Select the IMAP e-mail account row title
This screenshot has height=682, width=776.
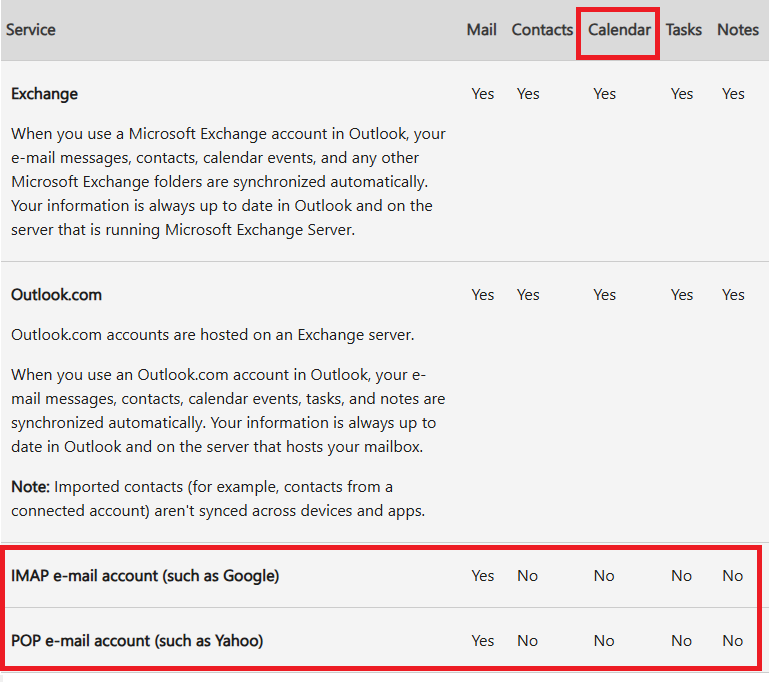(145, 576)
